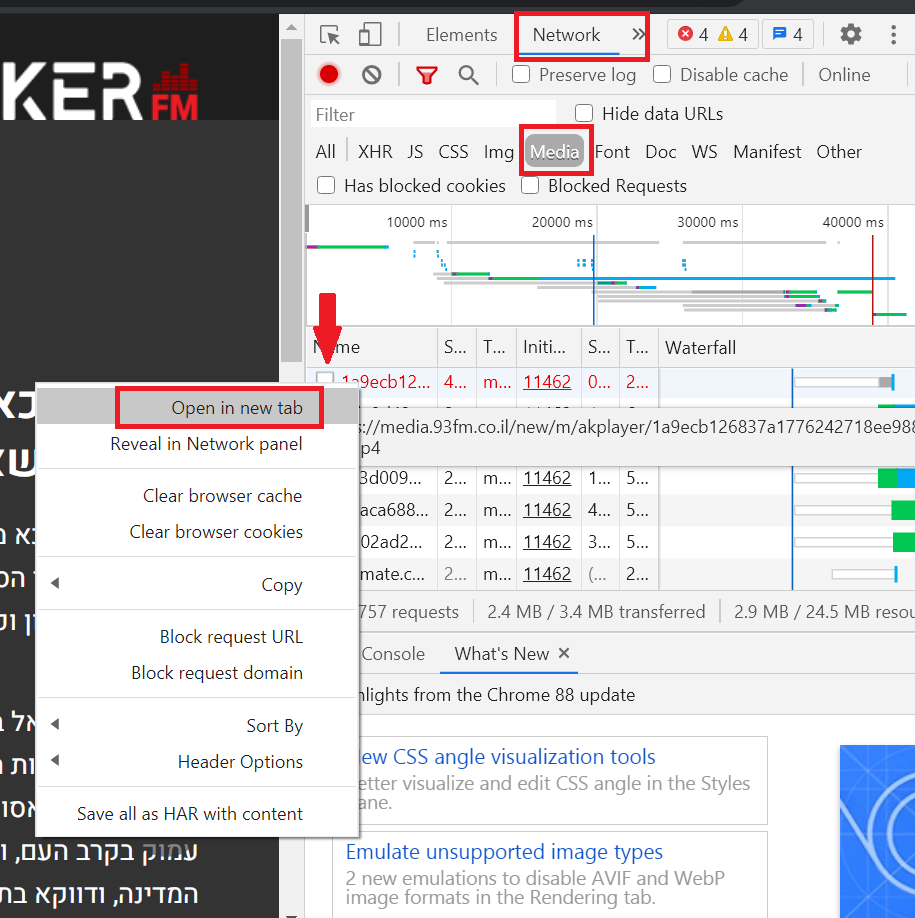This screenshot has height=918, width=915.
Task: Choose Clear browser cookies
Action: click(198, 531)
